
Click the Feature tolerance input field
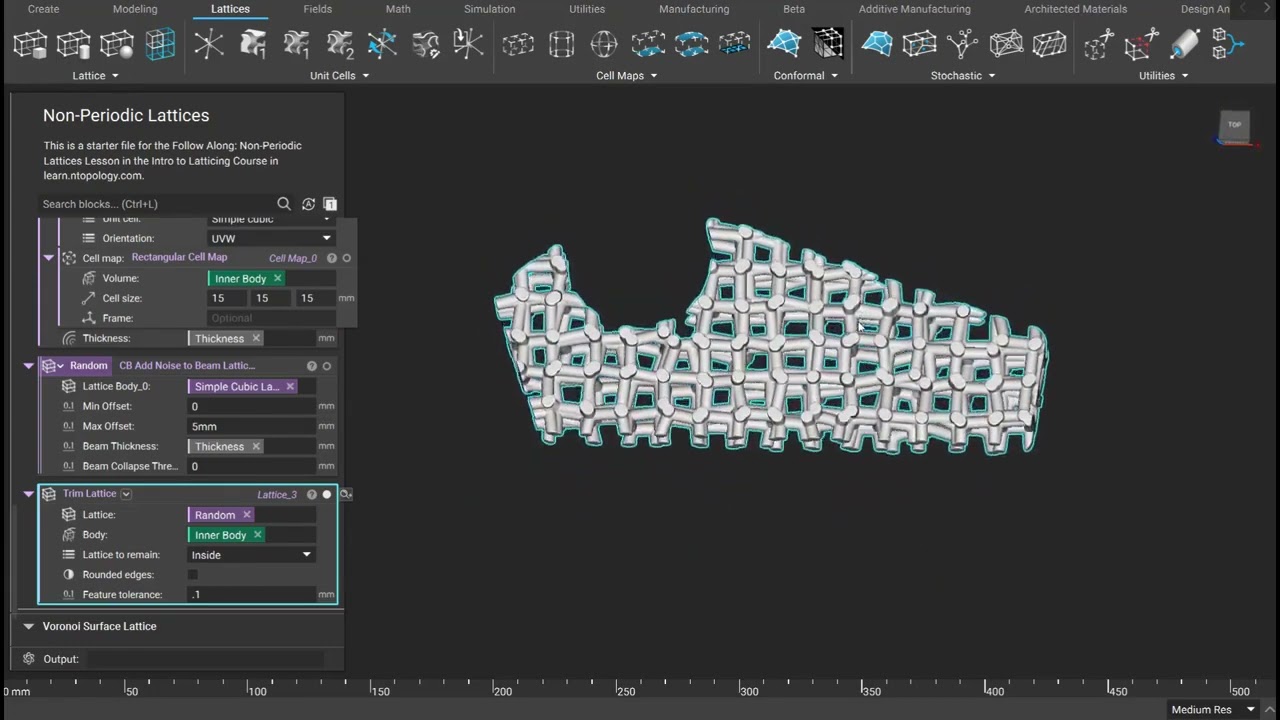(x=251, y=595)
